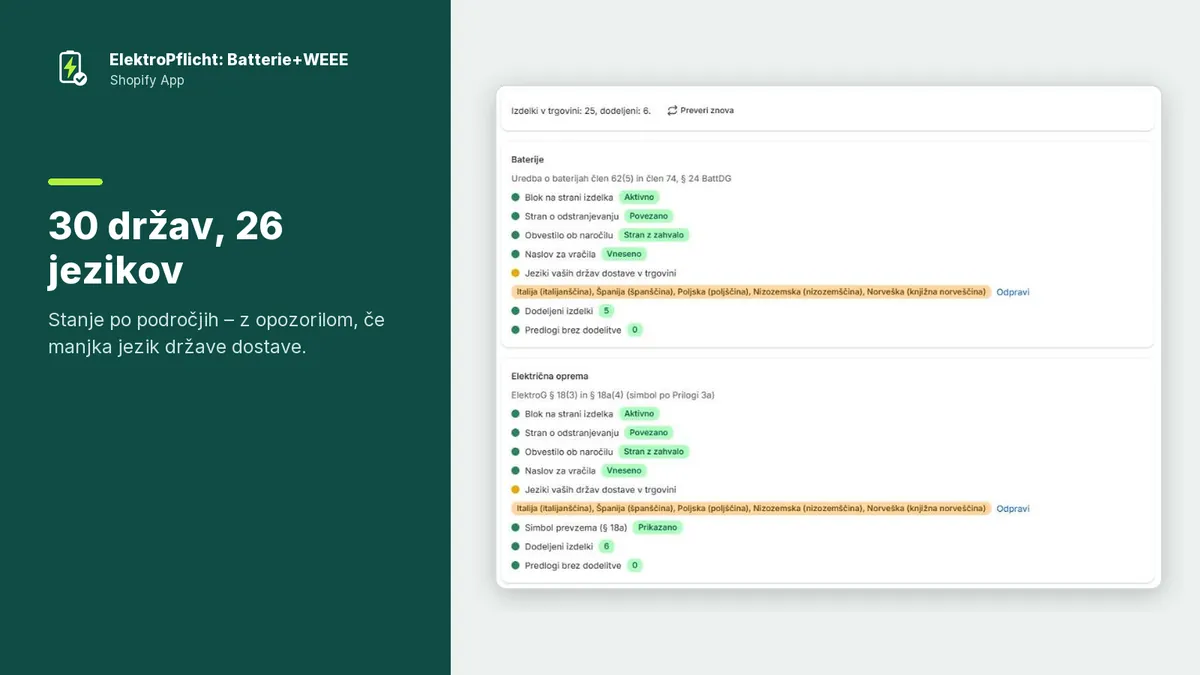Screen dimensions: 1200x675
Task: Click Povezano badge under Električna oprema
Action: (x=649, y=433)
